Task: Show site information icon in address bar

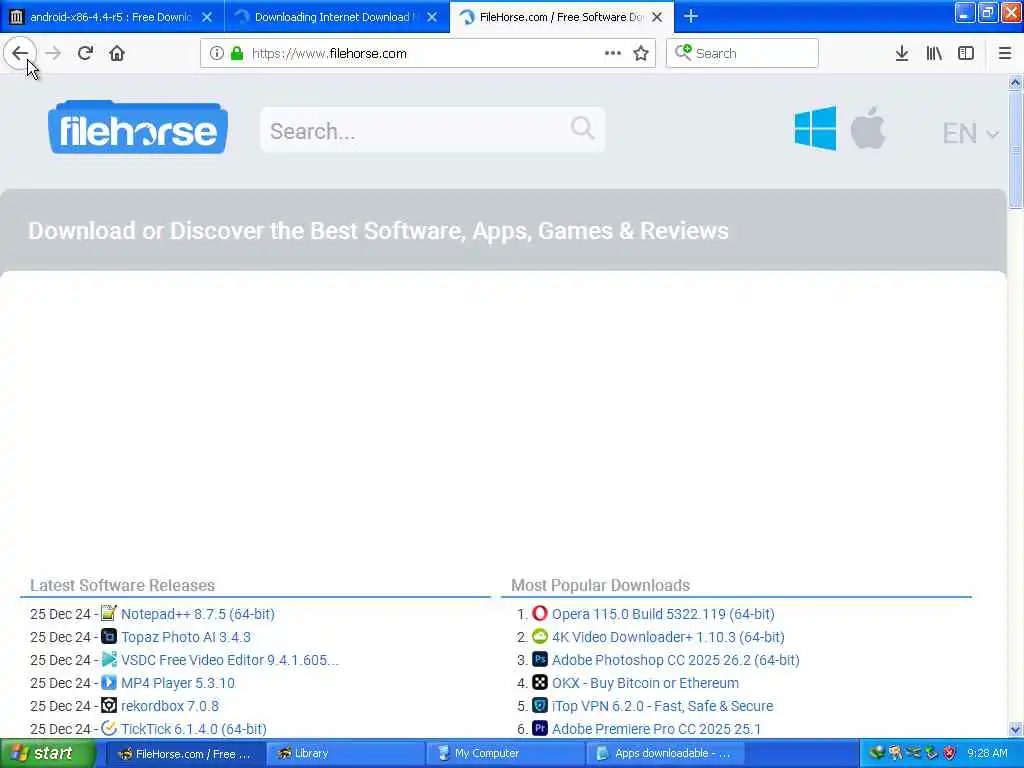Action: (x=217, y=54)
